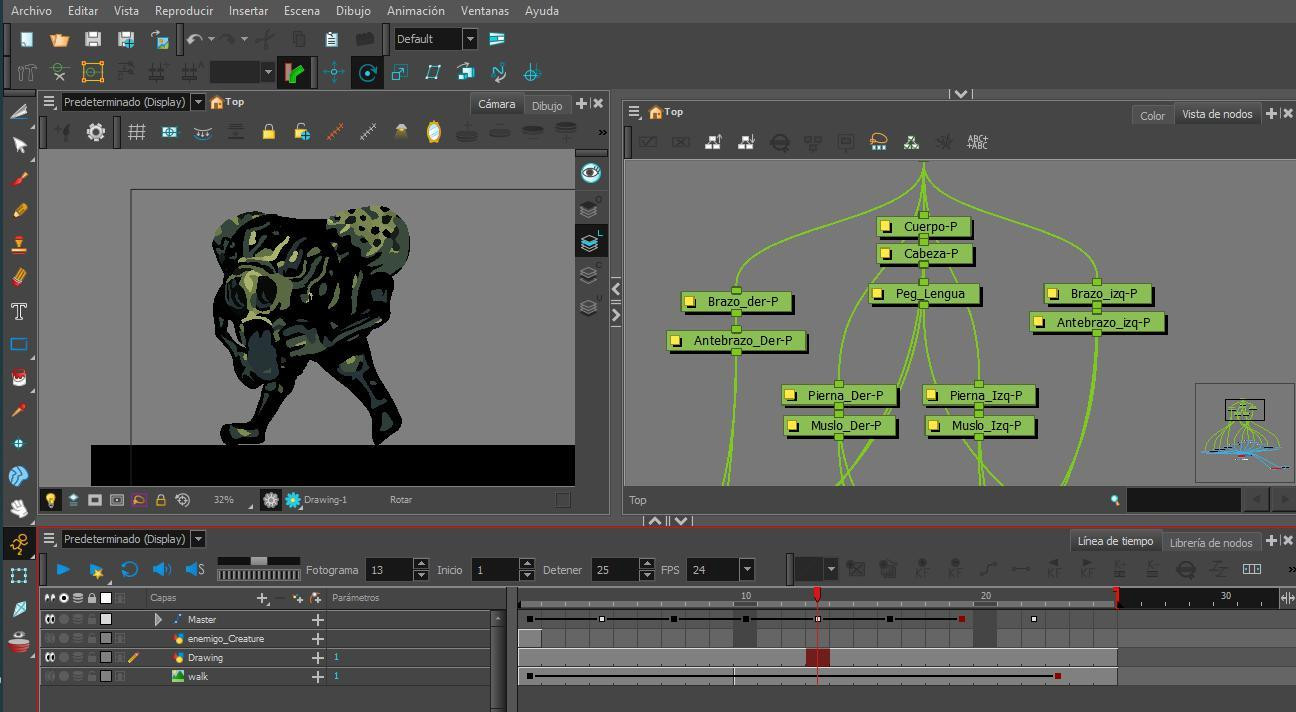Click the Undo arrow icon
This screenshot has height=712, width=1296.
194,39
